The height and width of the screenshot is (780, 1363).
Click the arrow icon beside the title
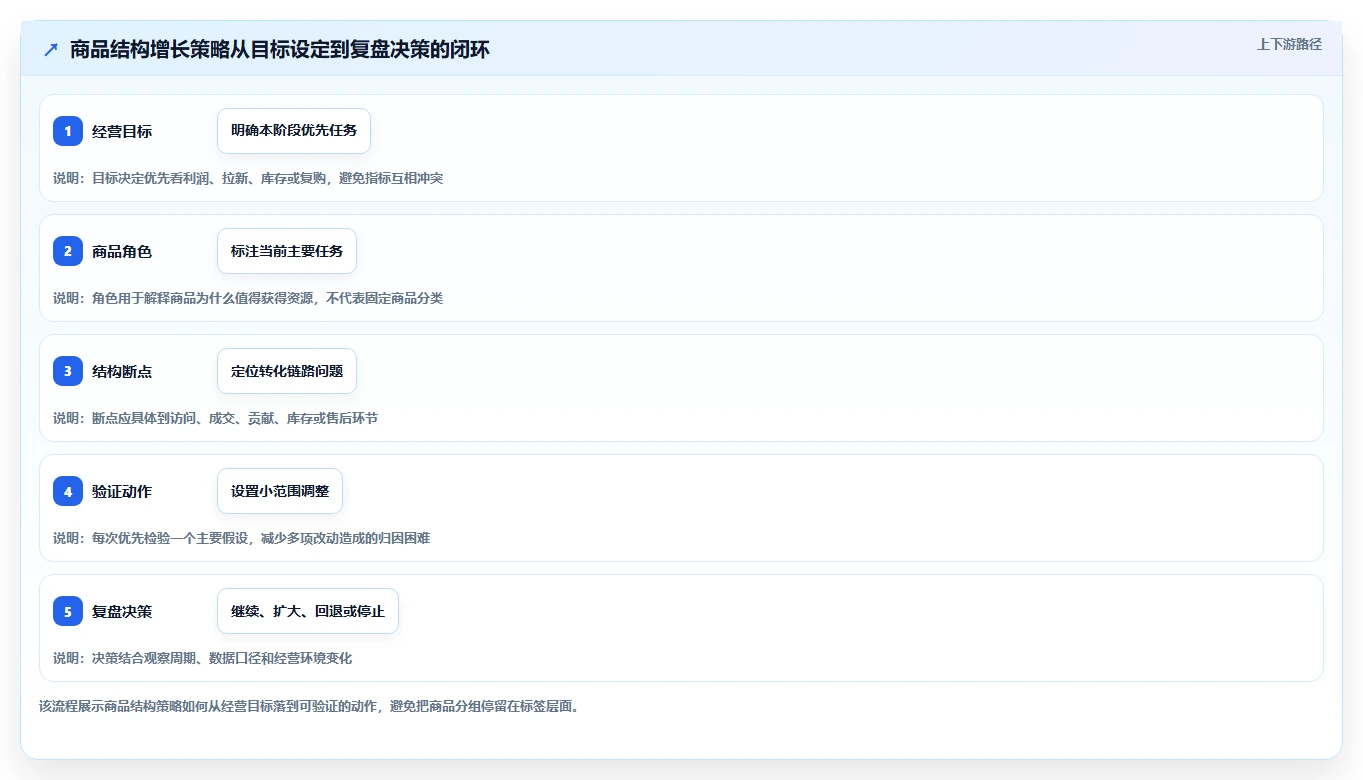(51, 49)
